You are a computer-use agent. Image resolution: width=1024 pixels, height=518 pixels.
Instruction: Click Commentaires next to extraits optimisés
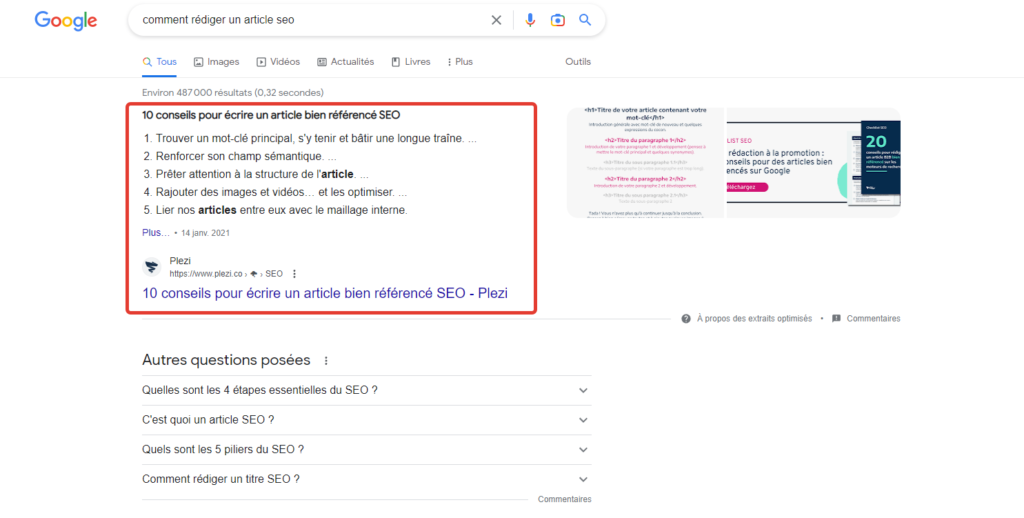coord(873,319)
